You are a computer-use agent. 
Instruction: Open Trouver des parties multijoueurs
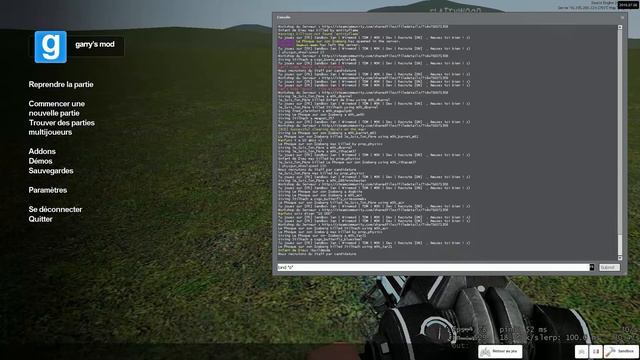coord(62,127)
